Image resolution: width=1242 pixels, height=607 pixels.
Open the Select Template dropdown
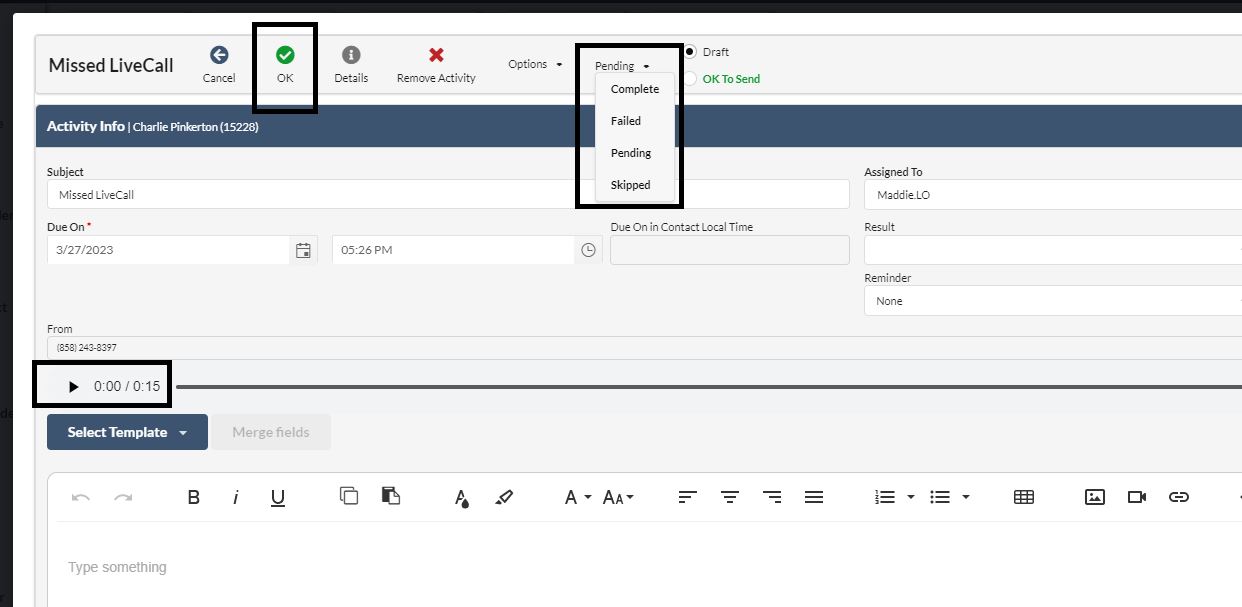[x=127, y=432]
